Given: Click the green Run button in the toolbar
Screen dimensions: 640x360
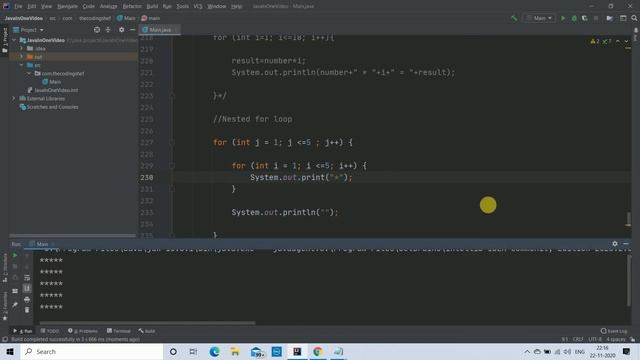Looking at the screenshot, I should coord(563,18).
